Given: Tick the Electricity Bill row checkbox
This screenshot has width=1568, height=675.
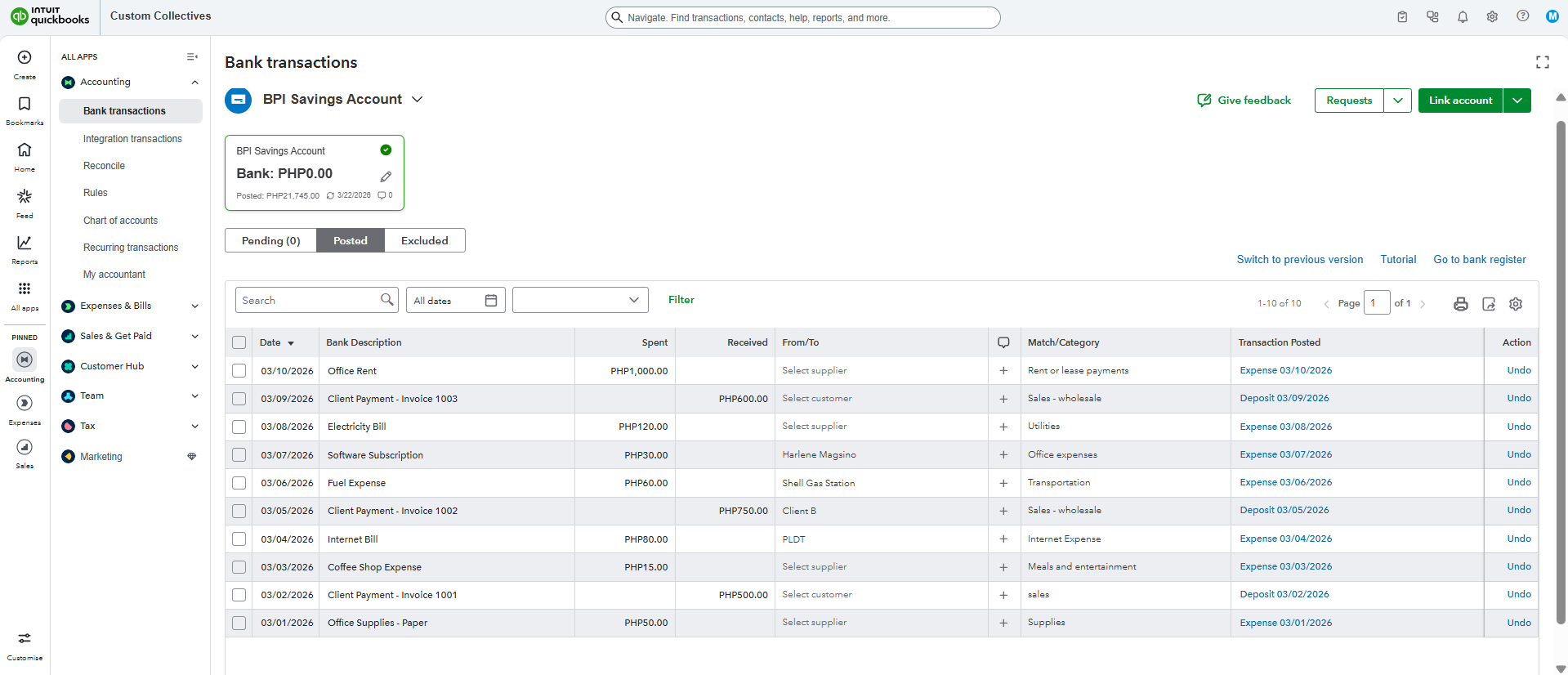Looking at the screenshot, I should 239,427.
